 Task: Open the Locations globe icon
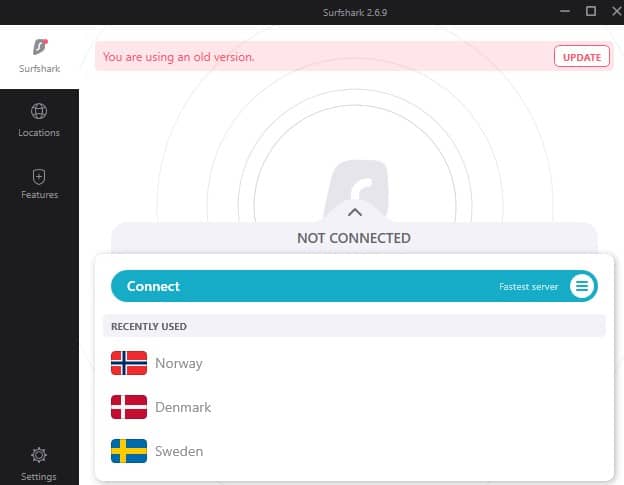[x=39, y=111]
